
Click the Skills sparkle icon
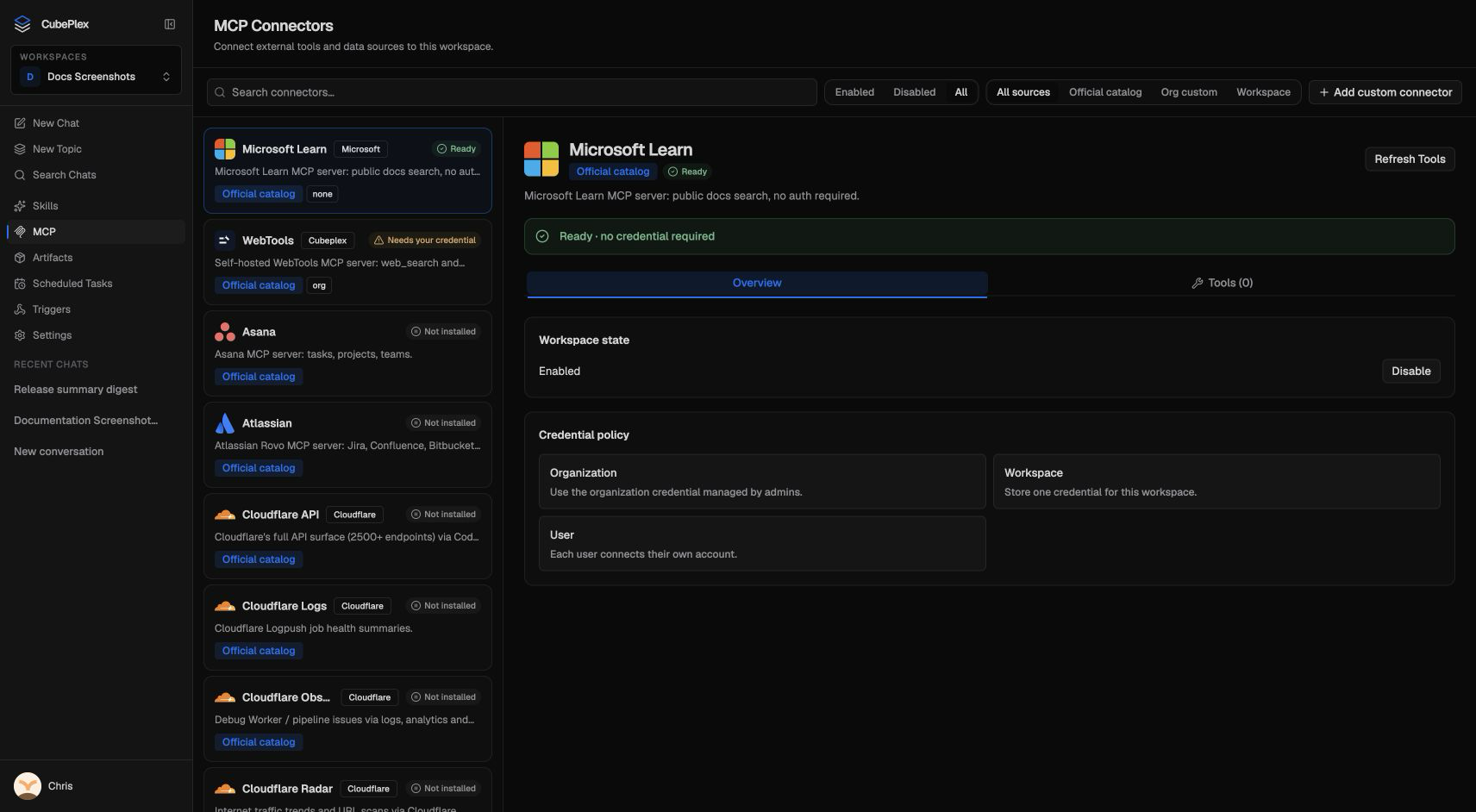tap(20, 206)
